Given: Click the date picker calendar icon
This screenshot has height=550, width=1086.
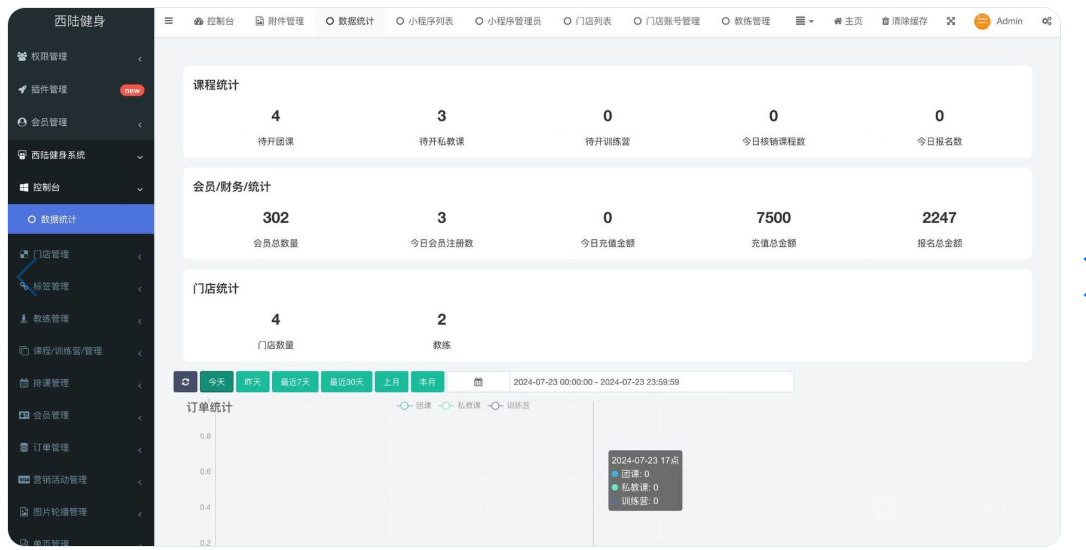Looking at the screenshot, I should pos(479,382).
